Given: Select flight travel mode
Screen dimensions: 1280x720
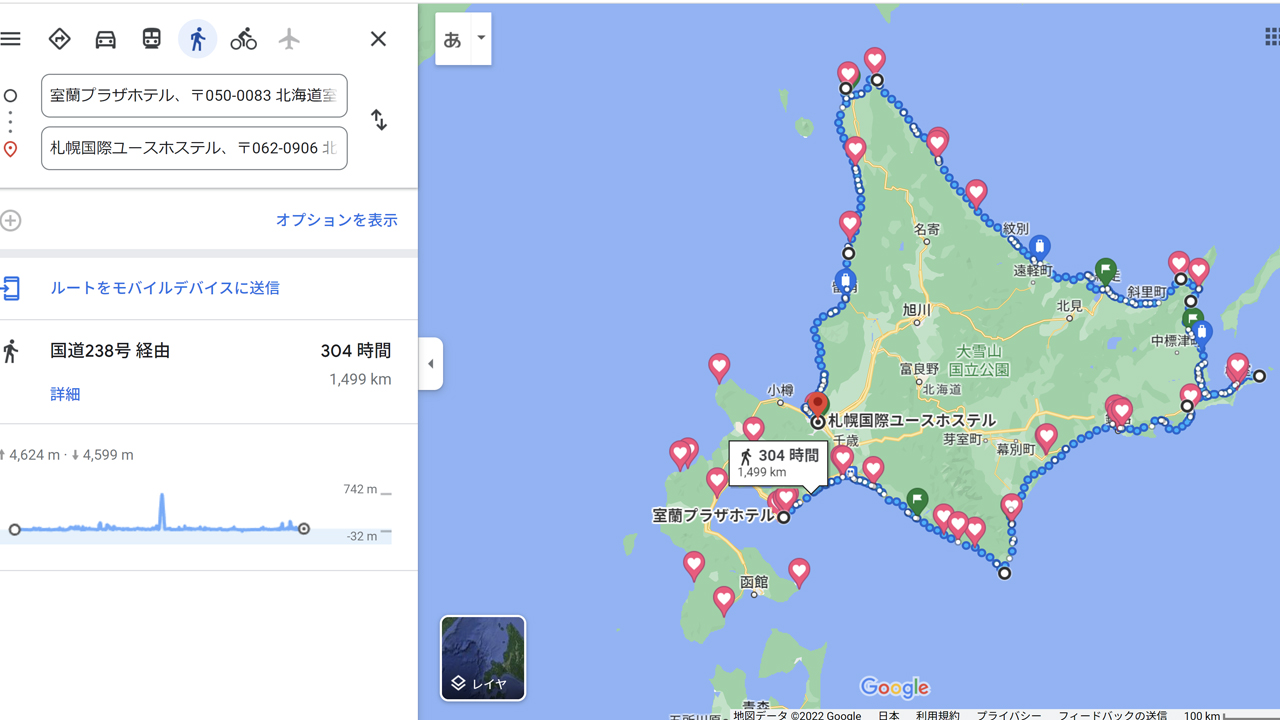Looking at the screenshot, I should point(289,39).
